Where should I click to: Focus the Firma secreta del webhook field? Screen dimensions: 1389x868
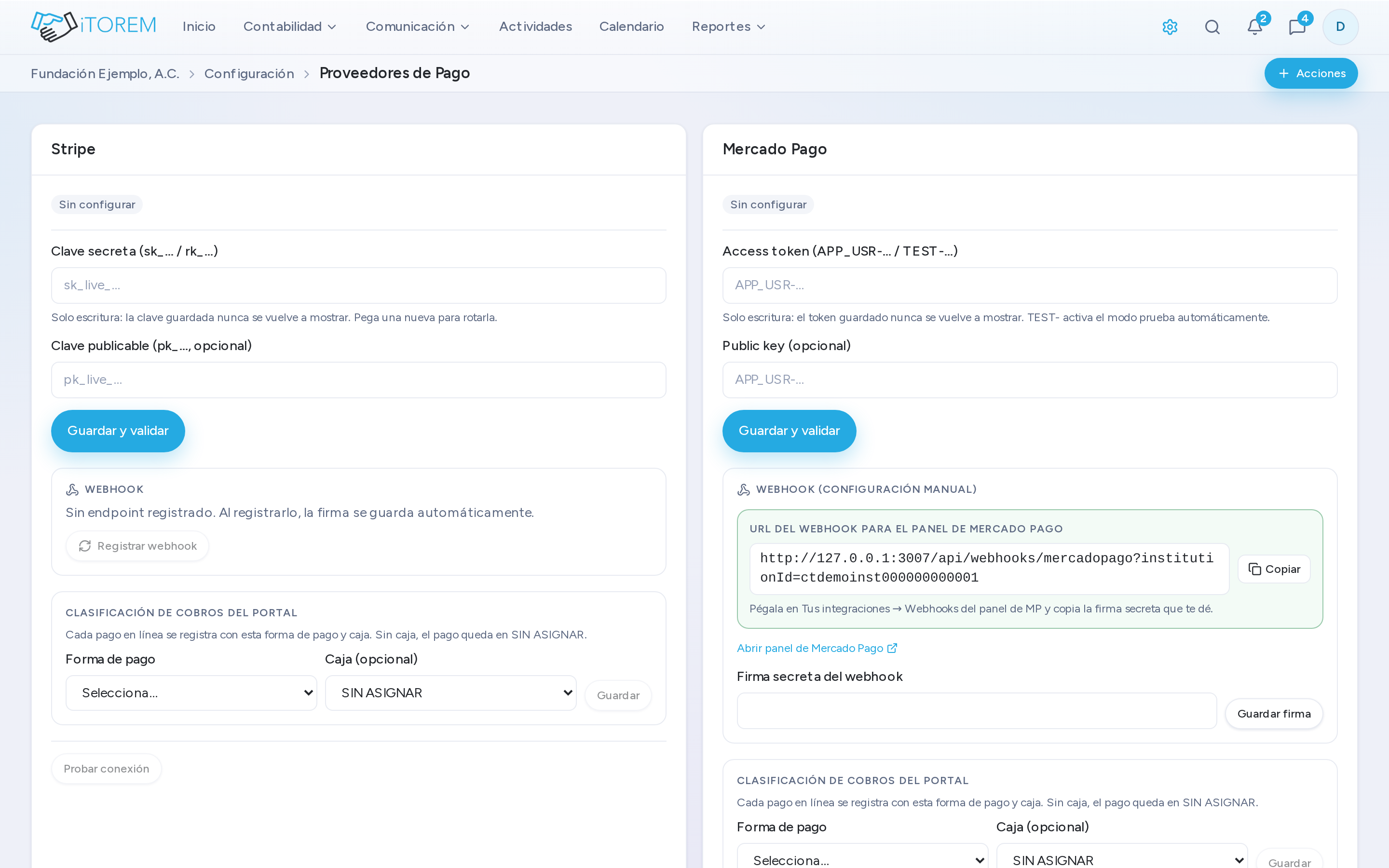pyautogui.click(x=976, y=711)
